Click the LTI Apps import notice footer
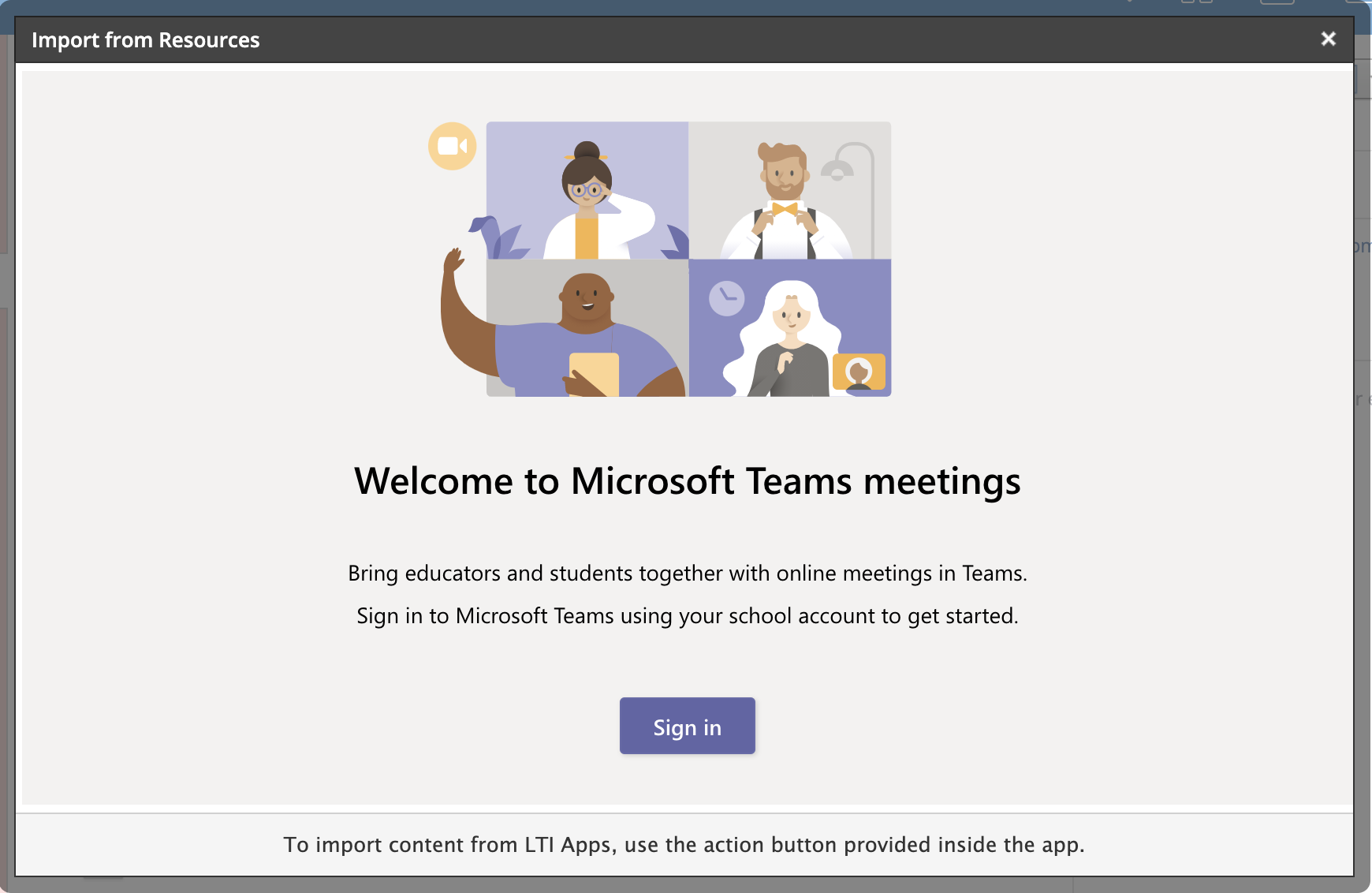The width and height of the screenshot is (1372, 893). coord(684,845)
